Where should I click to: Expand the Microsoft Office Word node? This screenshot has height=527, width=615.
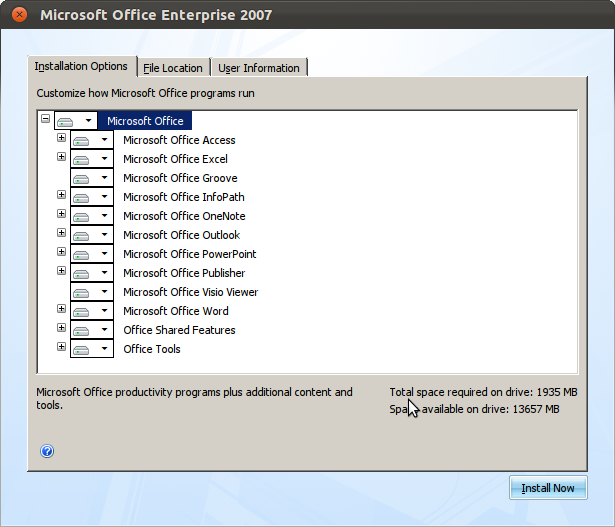tap(61, 309)
